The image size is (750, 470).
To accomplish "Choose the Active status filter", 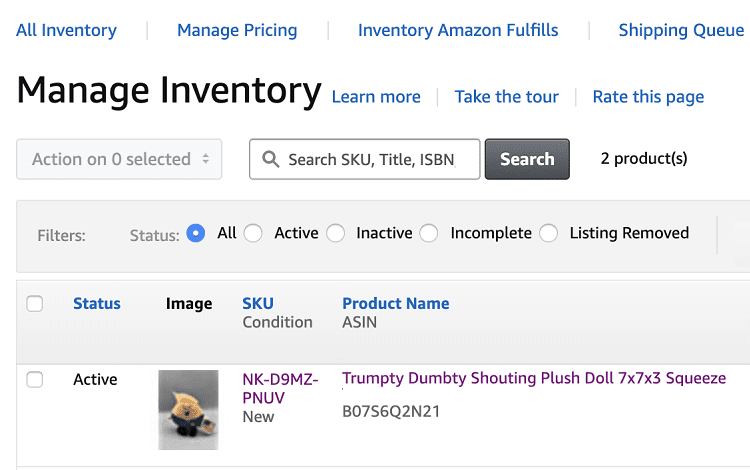I will [253, 233].
